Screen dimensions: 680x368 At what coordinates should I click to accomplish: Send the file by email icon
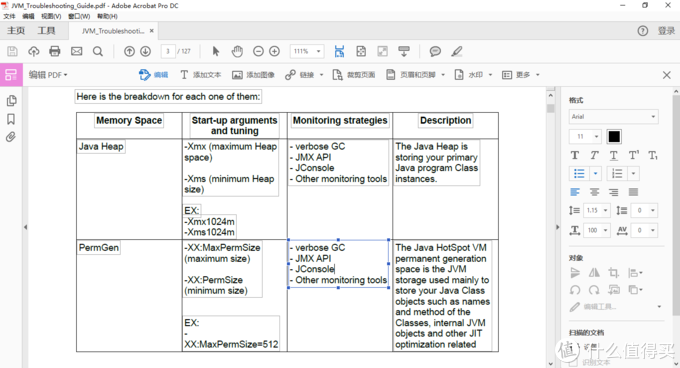[76, 52]
